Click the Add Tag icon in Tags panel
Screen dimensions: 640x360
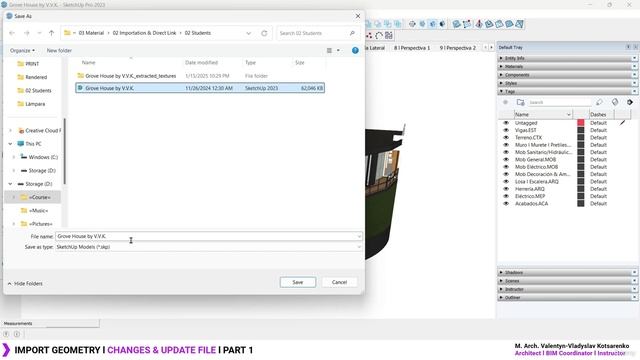pyautogui.click(x=506, y=102)
